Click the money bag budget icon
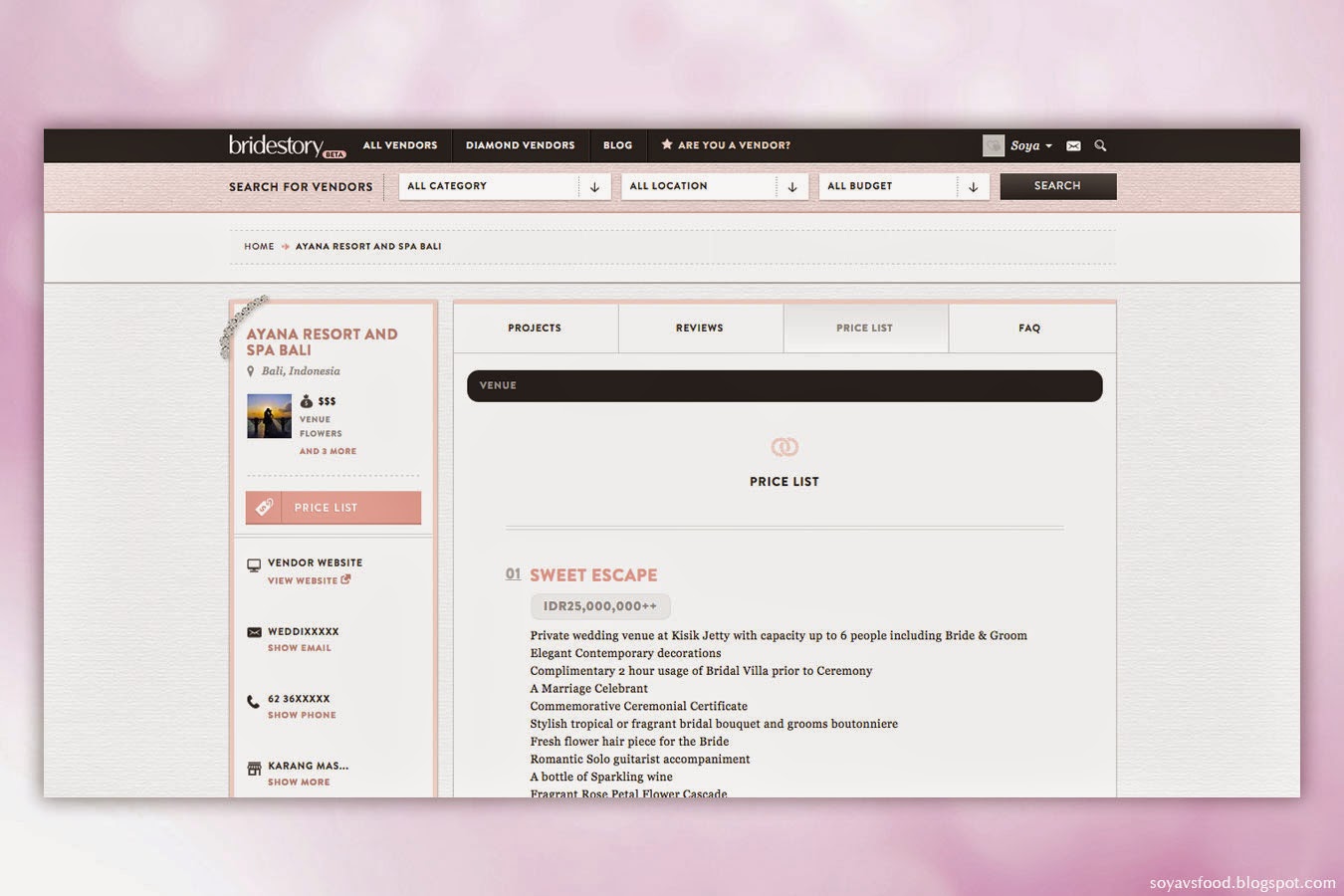Screen dimensions: 1344x896 tap(307, 401)
